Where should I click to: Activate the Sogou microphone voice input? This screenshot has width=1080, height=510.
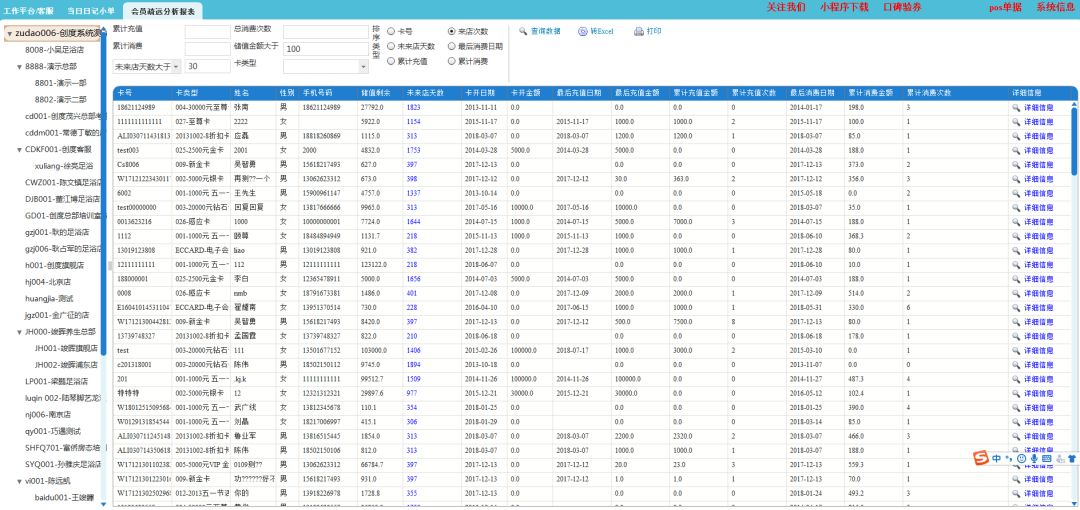1033,458
